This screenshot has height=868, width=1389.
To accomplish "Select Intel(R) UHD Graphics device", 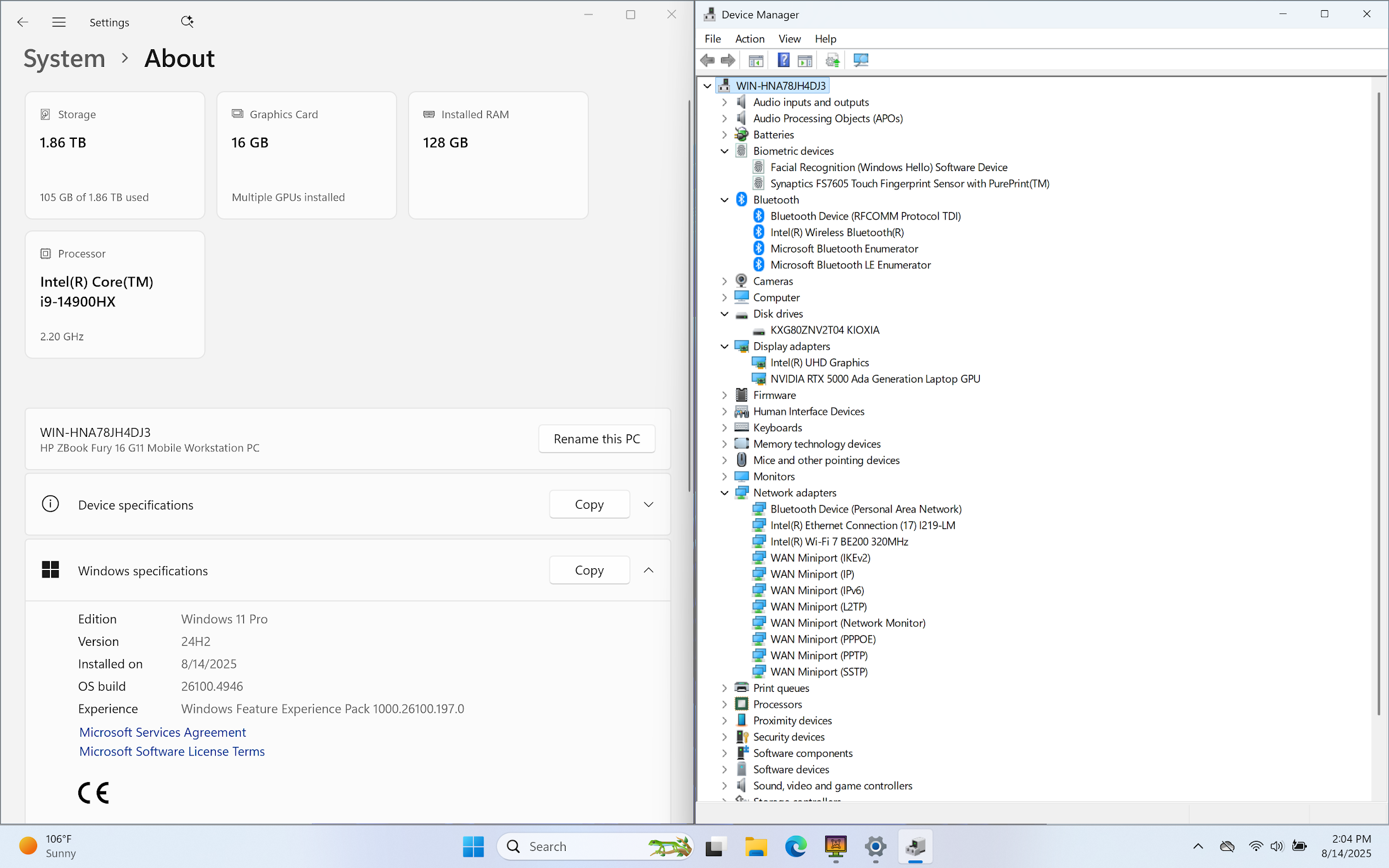I will coord(820,362).
